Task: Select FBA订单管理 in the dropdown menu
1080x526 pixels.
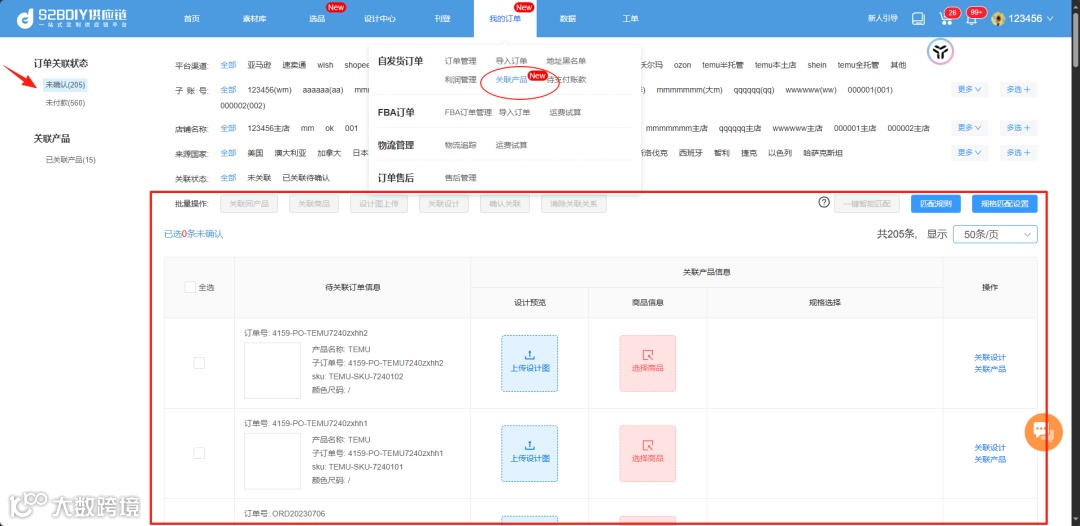Action: click(468, 112)
